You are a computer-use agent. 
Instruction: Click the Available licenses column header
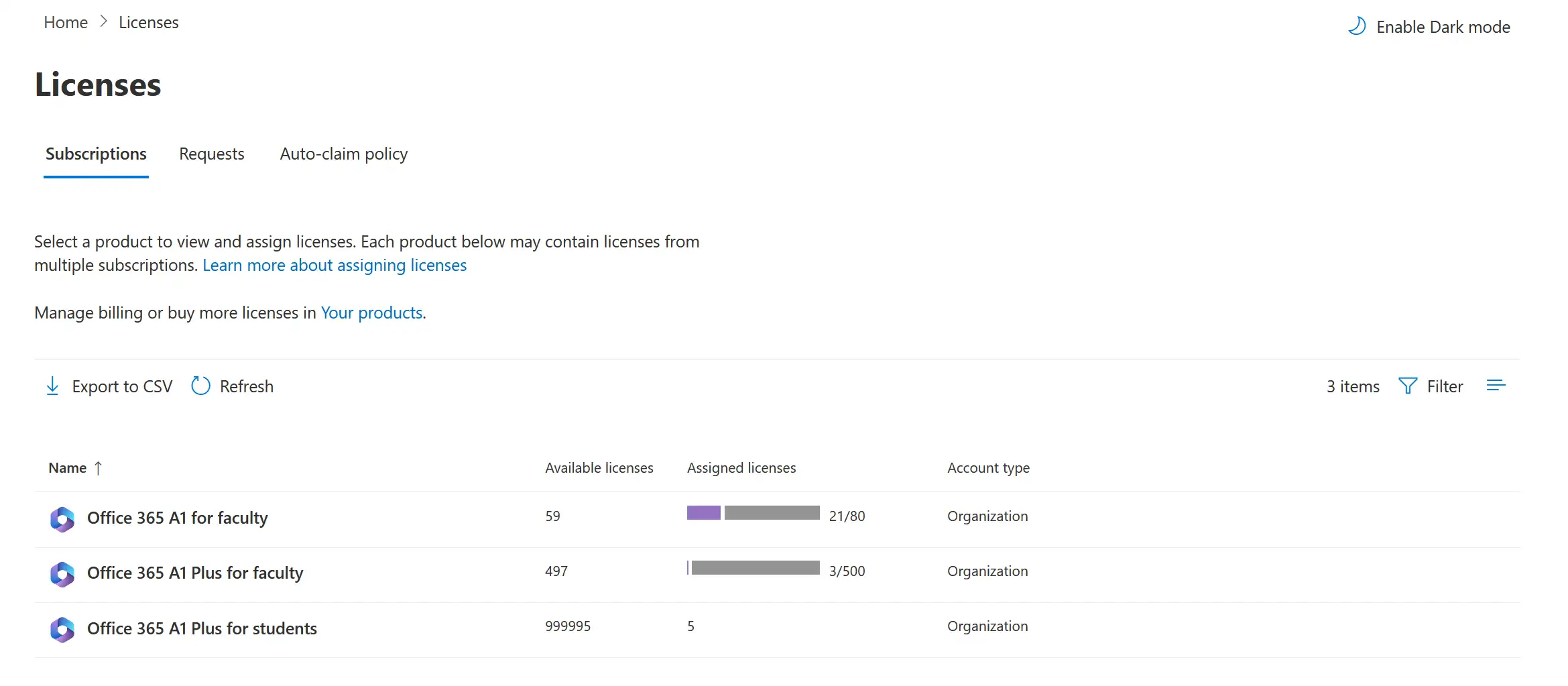(599, 468)
